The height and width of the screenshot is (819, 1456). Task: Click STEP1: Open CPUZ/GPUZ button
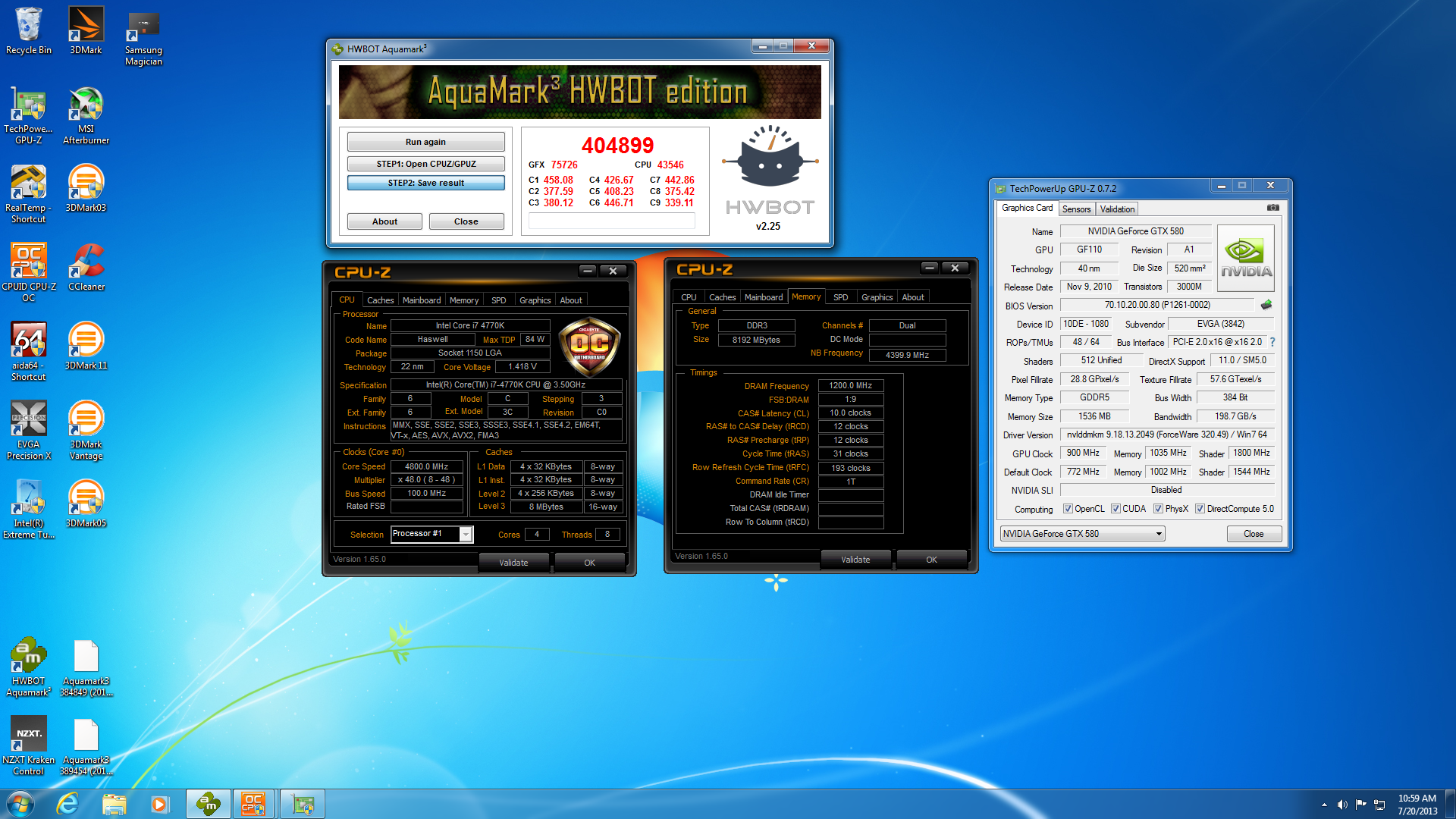(425, 164)
